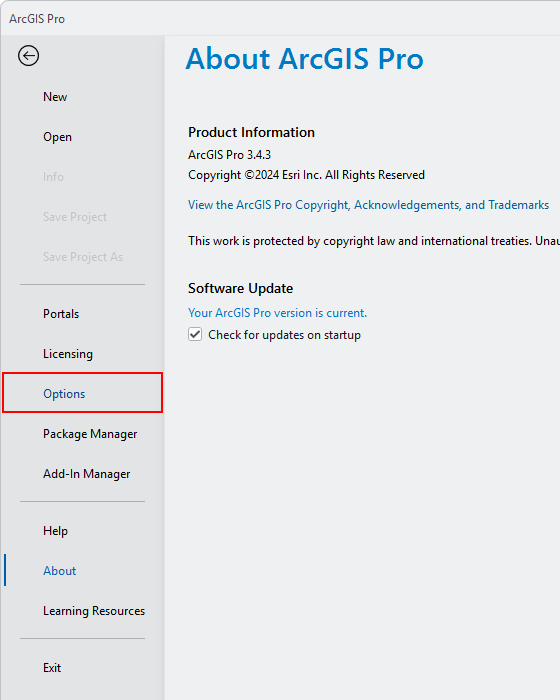Click the ArcGIS Pro title bar text
560x700 pixels.
click(37, 19)
